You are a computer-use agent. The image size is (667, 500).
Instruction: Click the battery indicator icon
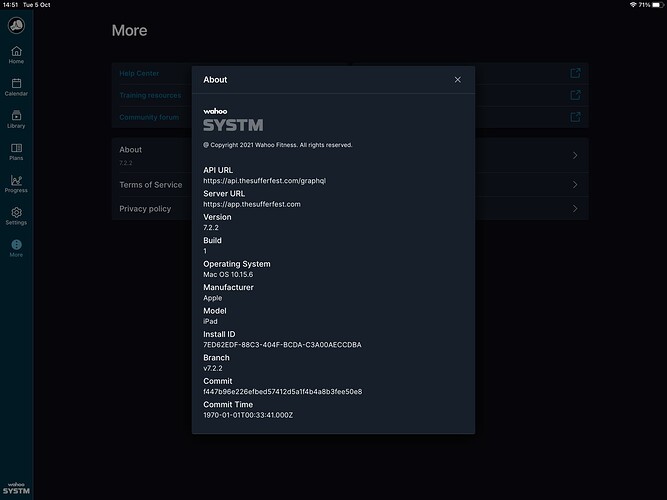pos(658,5)
